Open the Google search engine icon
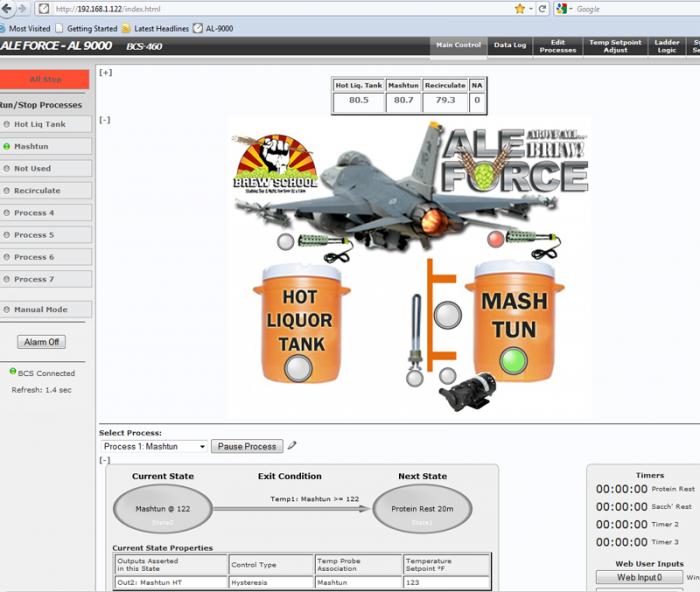 561,9
